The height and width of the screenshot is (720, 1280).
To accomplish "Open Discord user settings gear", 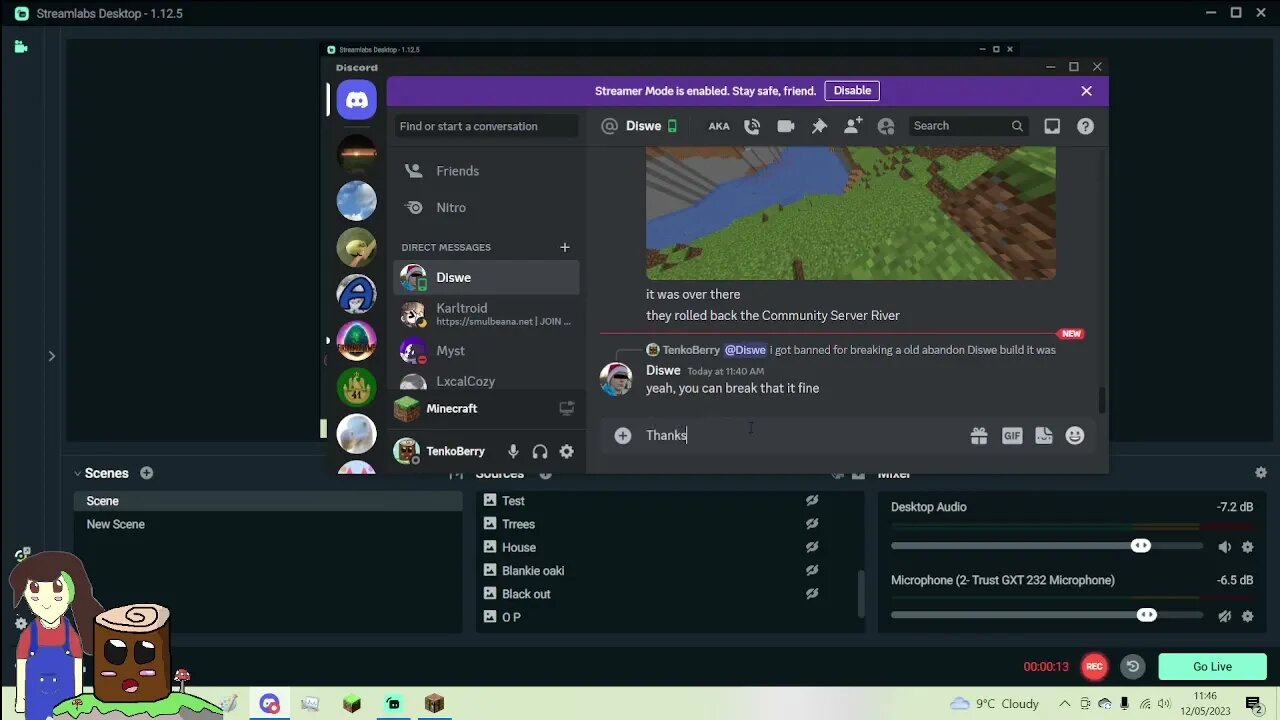I will tap(567, 451).
